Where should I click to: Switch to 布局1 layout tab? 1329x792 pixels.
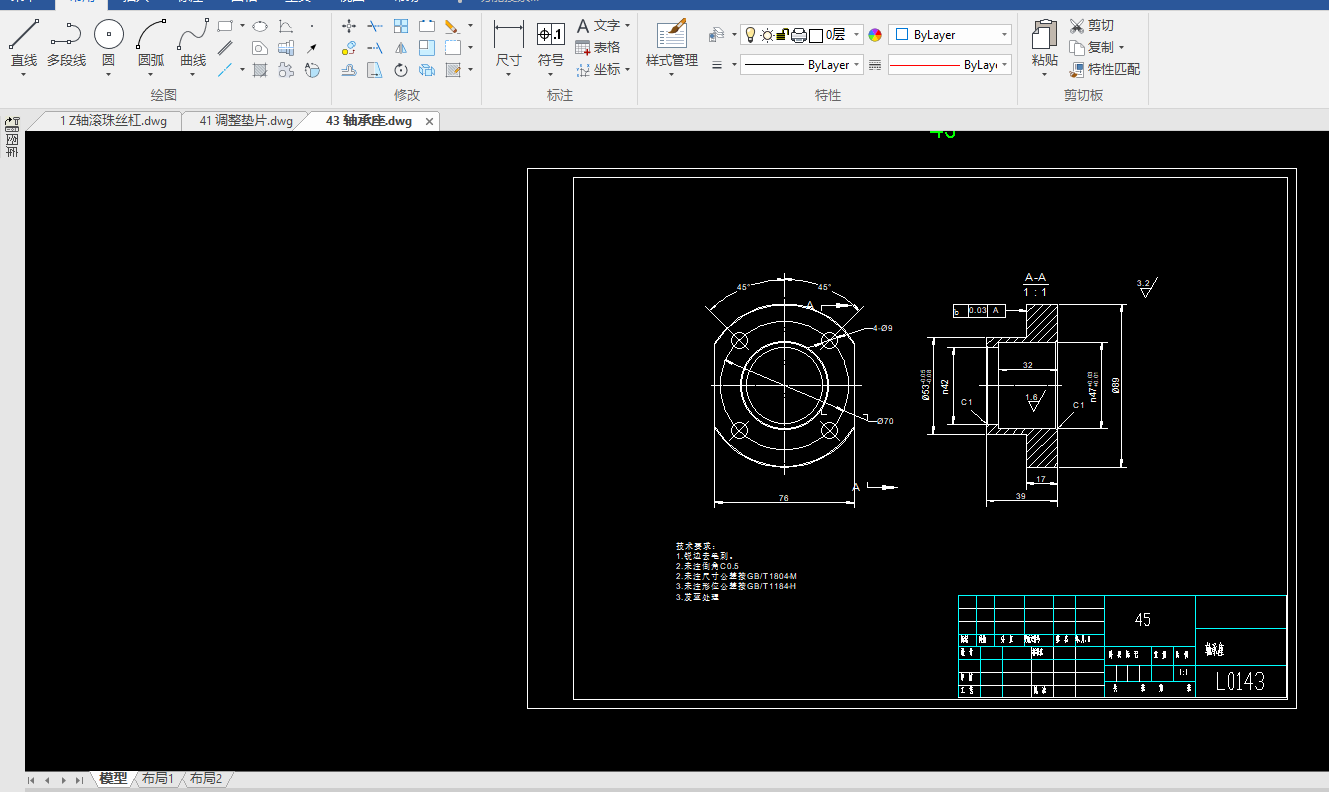(x=158, y=778)
